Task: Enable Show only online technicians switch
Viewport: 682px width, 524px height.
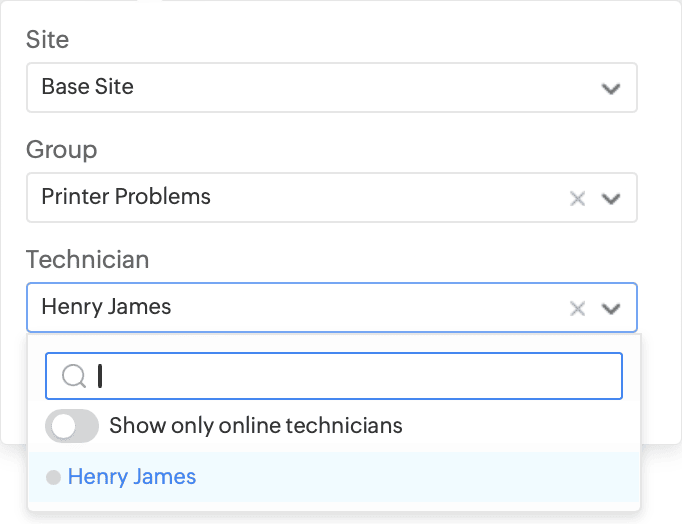Action: pos(72,426)
